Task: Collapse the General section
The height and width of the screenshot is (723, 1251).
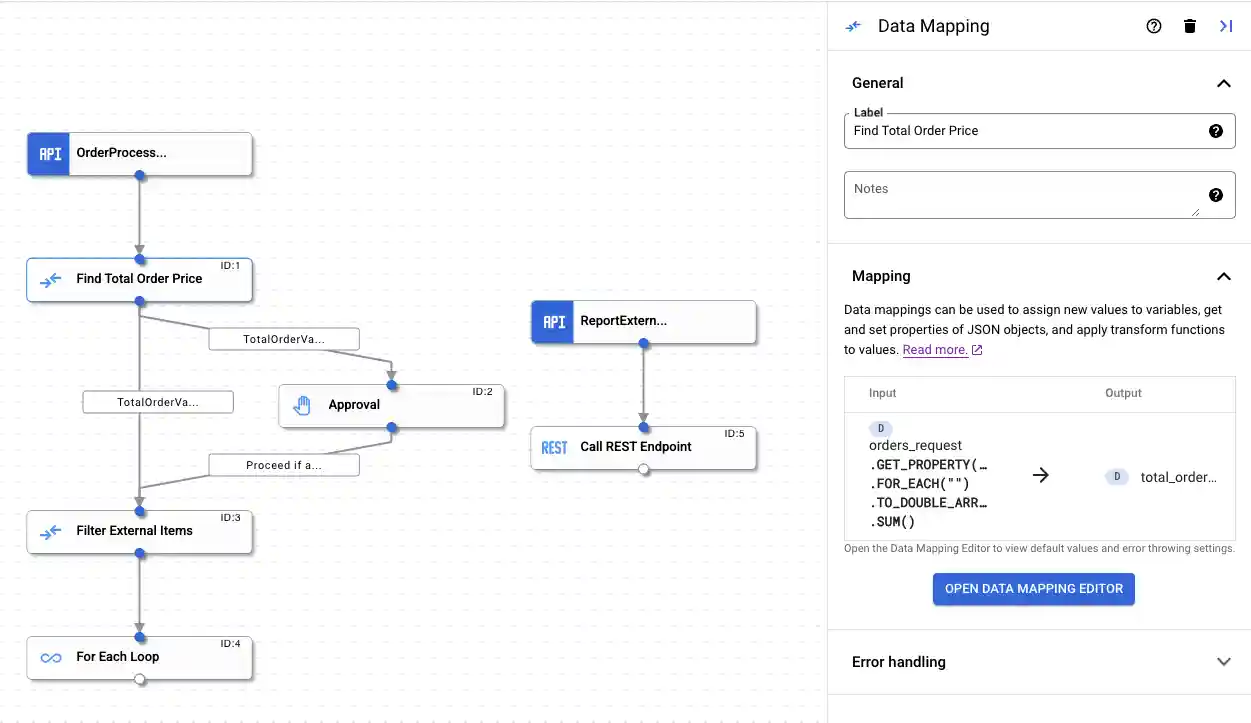Action: click(x=1224, y=83)
